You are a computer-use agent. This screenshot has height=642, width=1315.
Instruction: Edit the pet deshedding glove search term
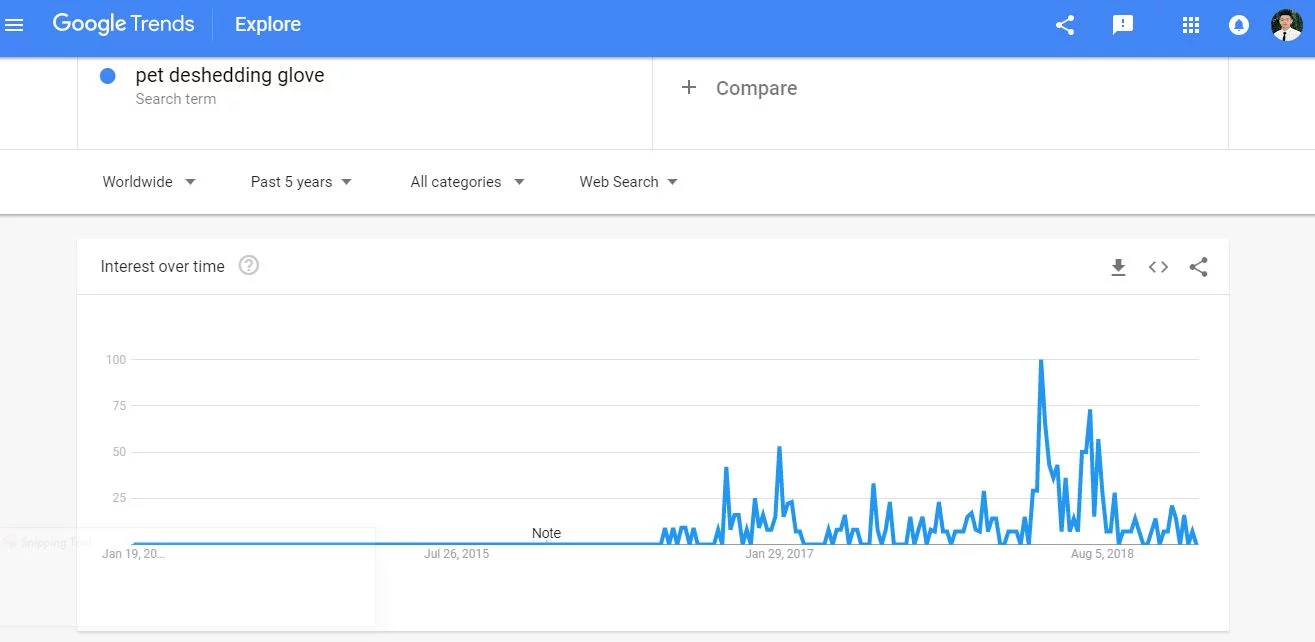pyautogui.click(x=230, y=76)
